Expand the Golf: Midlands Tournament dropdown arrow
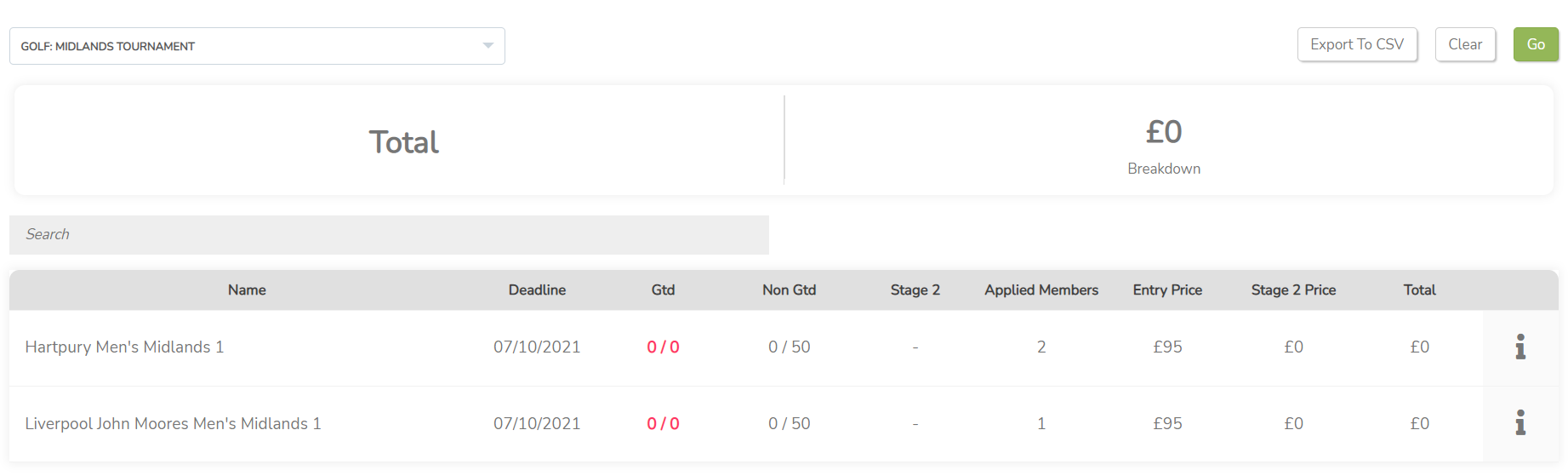This screenshot has height=476, width=1568. pyautogui.click(x=488, y=46)
